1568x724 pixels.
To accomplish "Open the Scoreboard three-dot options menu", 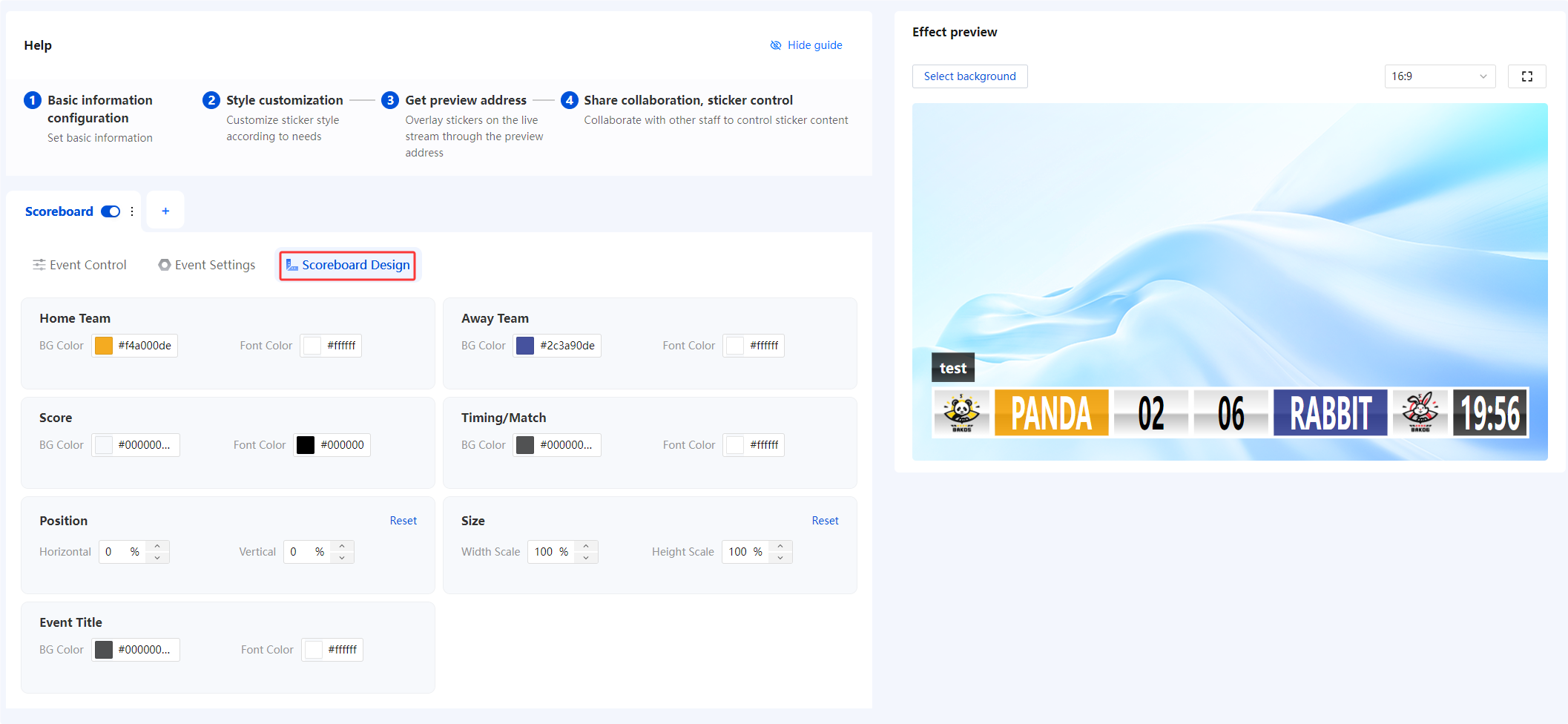I will tap(132, 211).
